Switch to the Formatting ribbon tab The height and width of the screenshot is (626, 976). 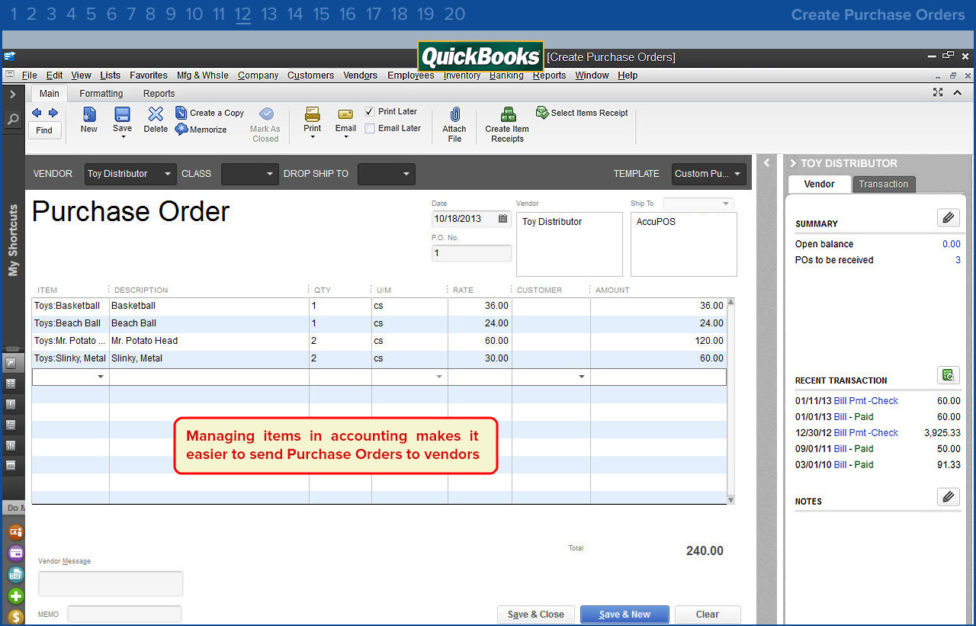click(101, 93)
